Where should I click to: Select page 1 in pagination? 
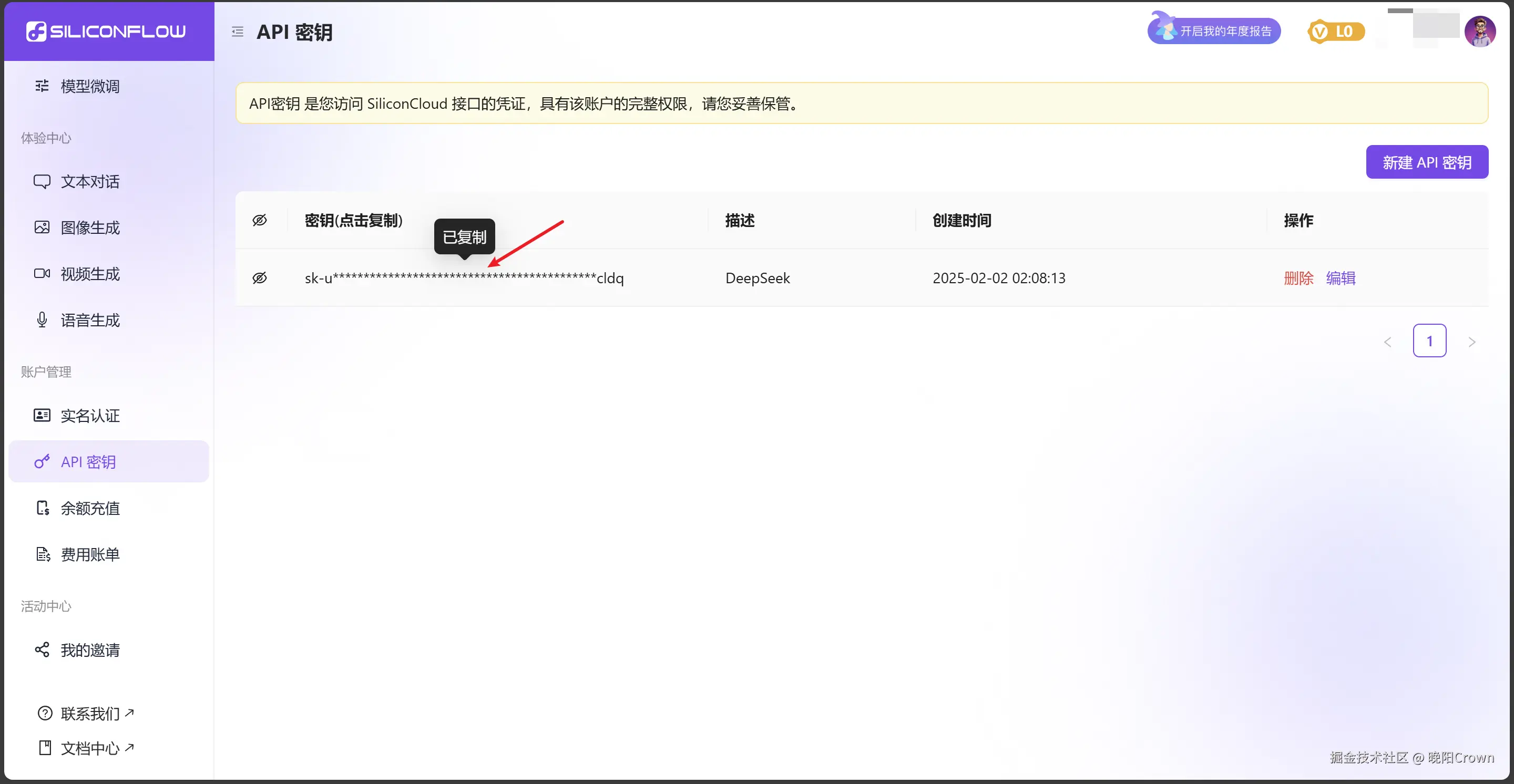[x=1429, y=341]
